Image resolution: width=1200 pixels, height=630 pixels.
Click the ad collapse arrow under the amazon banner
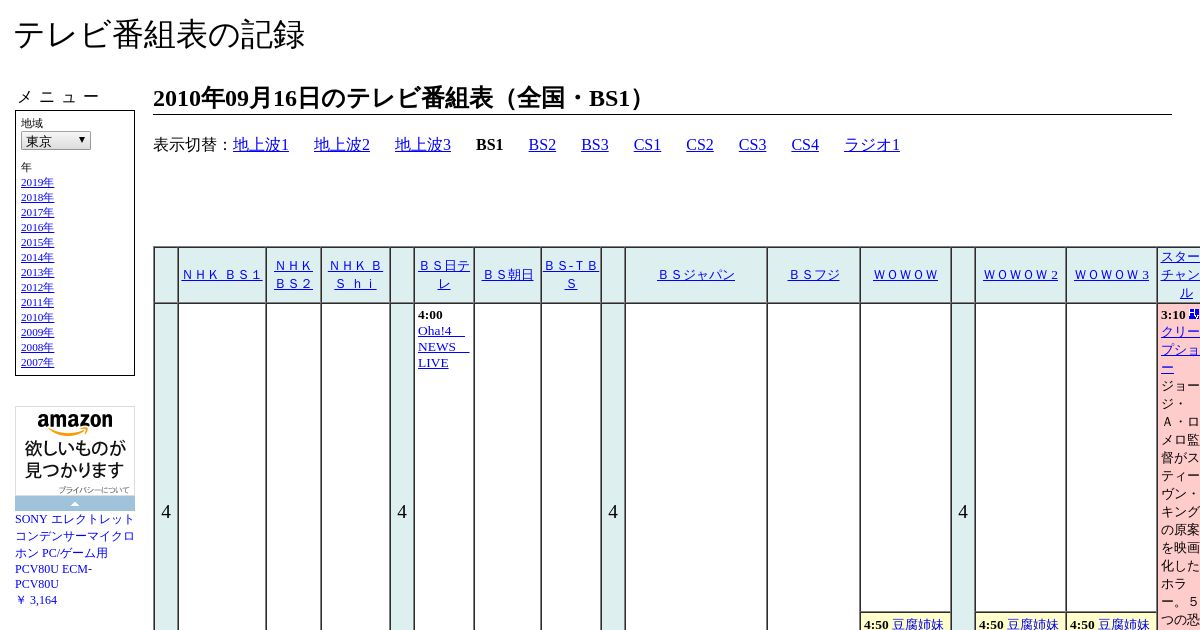(75, 503)
